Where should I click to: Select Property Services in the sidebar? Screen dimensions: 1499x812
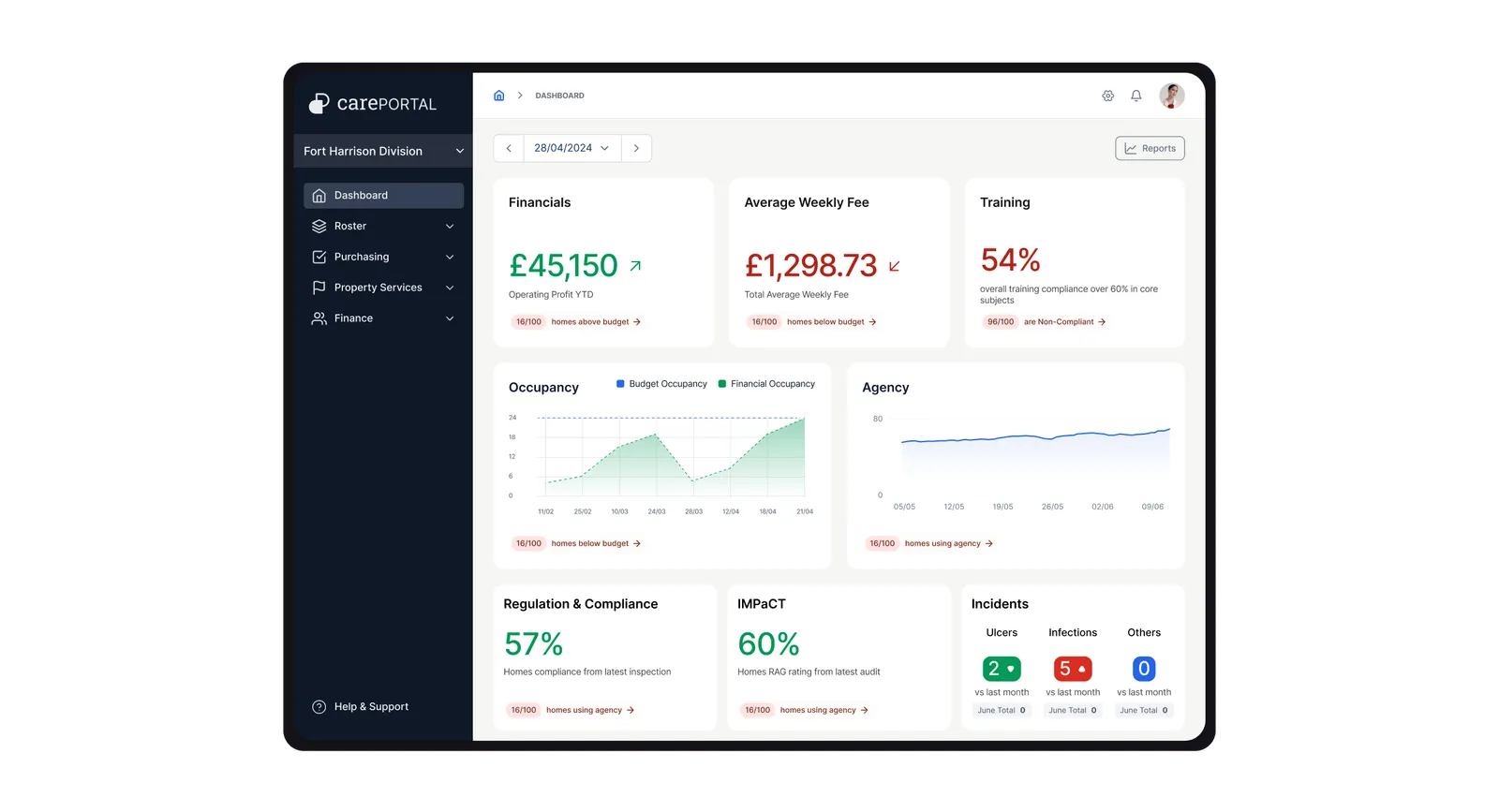coord(383,288)
